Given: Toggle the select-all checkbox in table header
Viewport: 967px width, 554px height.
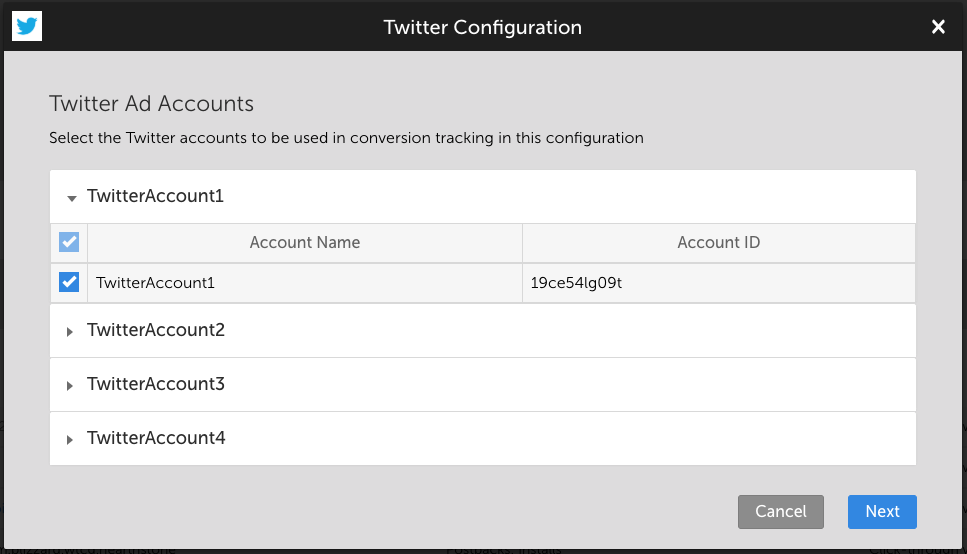Looking at the screenshot, I should pos(69,243).
